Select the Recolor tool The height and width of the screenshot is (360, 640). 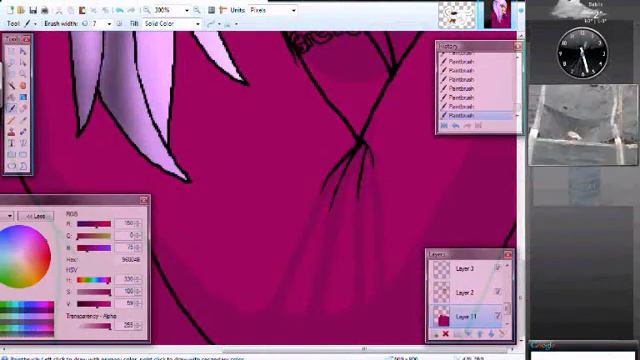(x=23, y=132)
